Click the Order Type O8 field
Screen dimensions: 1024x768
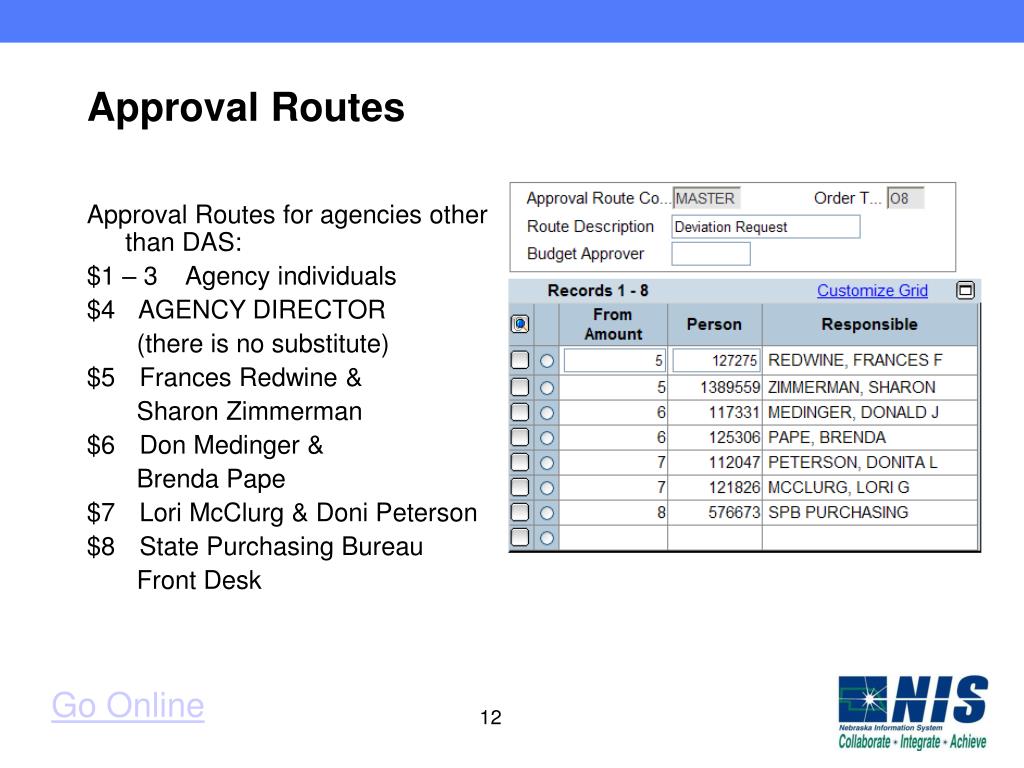coord(905,198)
